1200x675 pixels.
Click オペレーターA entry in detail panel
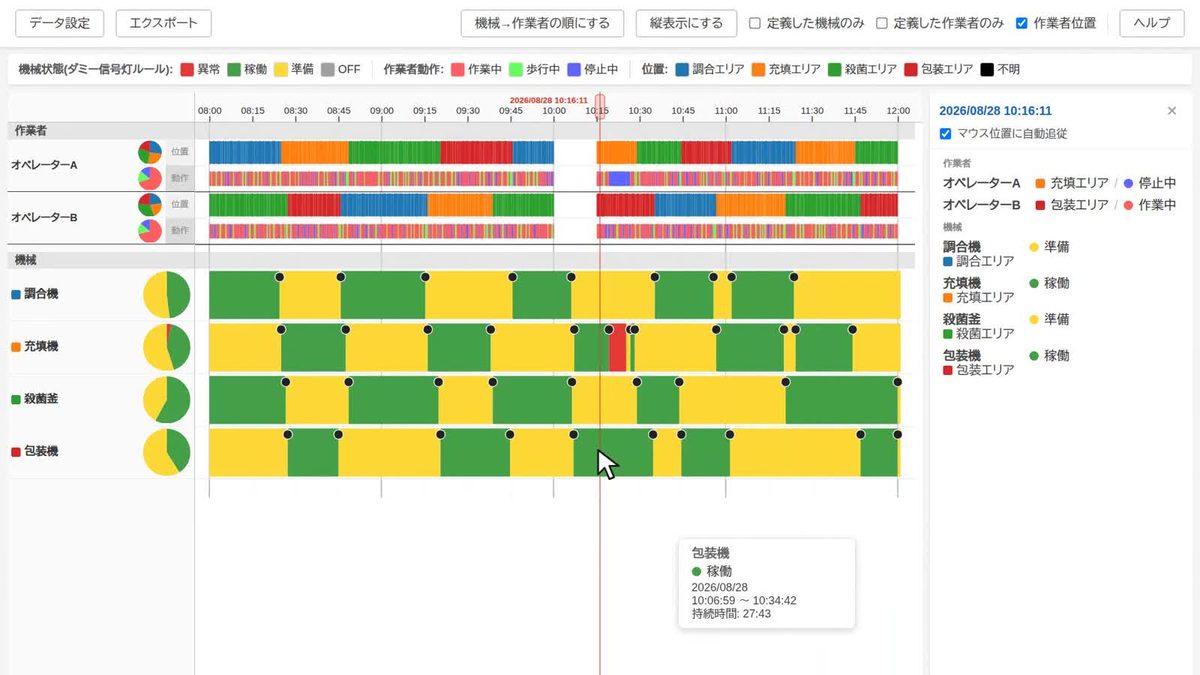(x=1059, y=184)
